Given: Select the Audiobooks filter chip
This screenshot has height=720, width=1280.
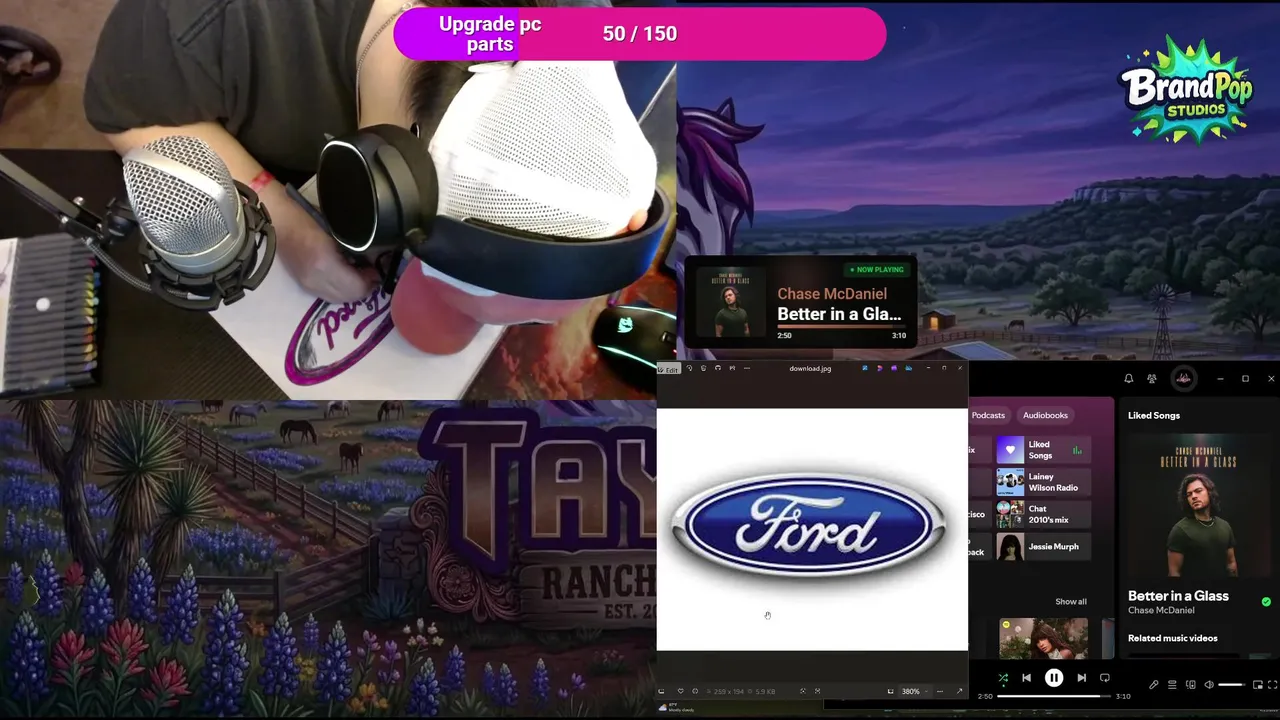Looking at the screenshot, I should (x=1045, y=415).
